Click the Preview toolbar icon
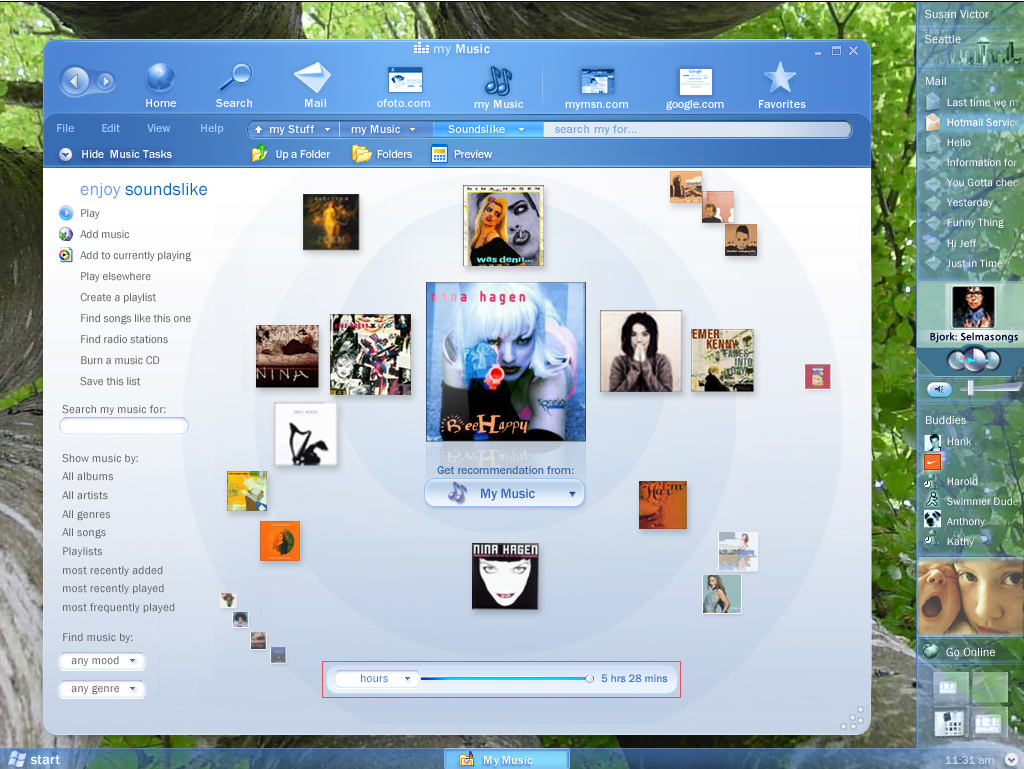Image resolution: width=1024 pixels, height=769 pixels. pyautogui.click(x=440, y=154)
